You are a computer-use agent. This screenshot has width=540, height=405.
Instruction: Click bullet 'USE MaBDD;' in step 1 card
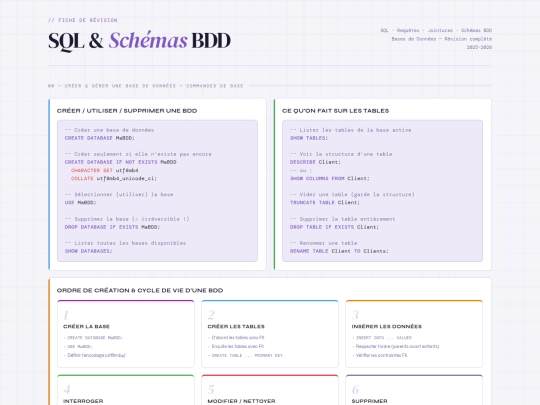(80, 346)
